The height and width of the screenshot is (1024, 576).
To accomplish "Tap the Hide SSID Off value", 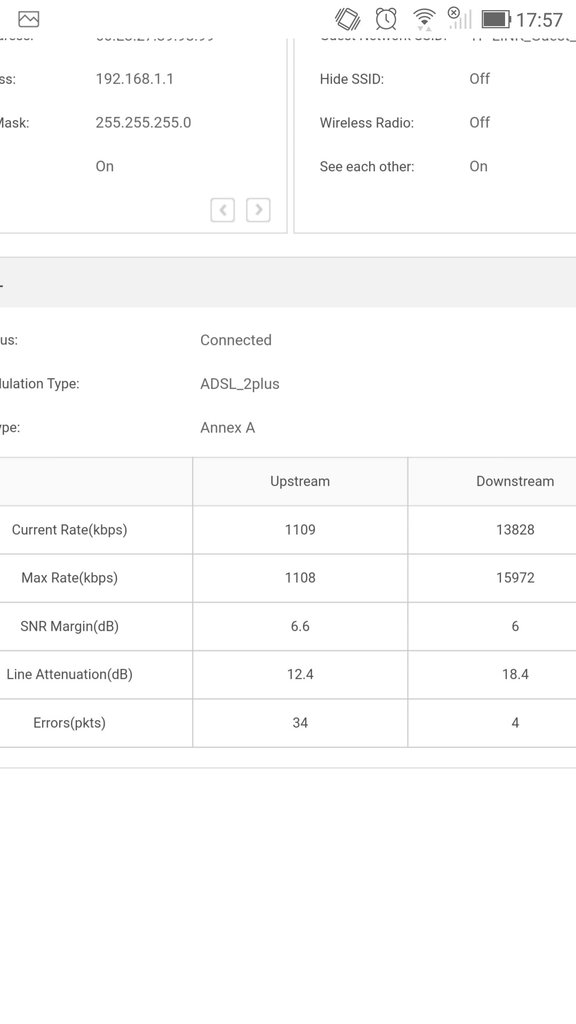I will (x=479, y=79).
